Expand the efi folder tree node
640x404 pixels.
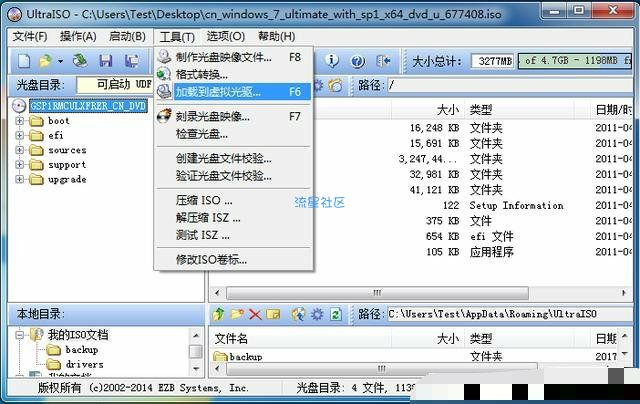[x=19, y=135]
